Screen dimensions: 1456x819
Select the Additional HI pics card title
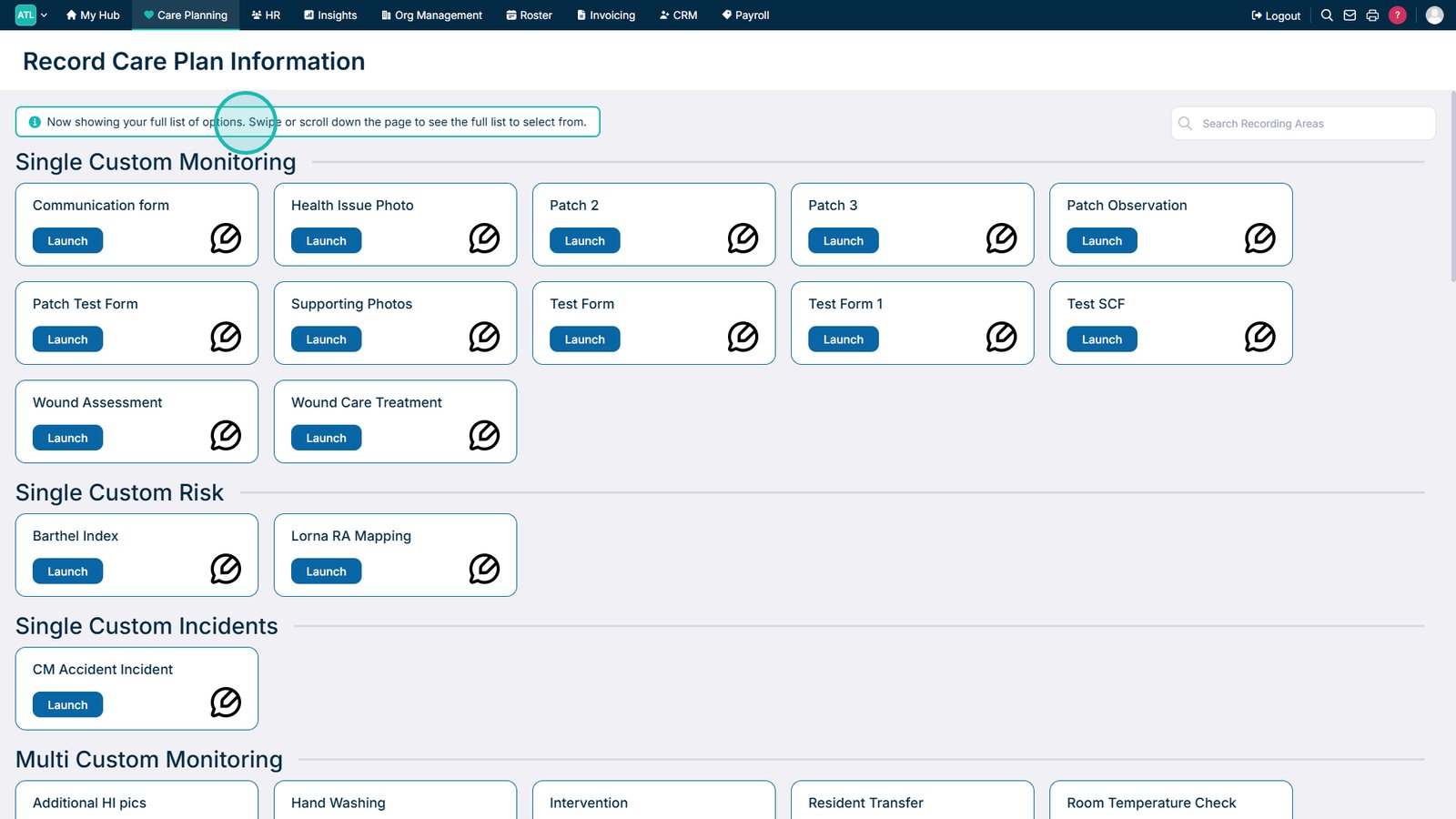point(89,803)
